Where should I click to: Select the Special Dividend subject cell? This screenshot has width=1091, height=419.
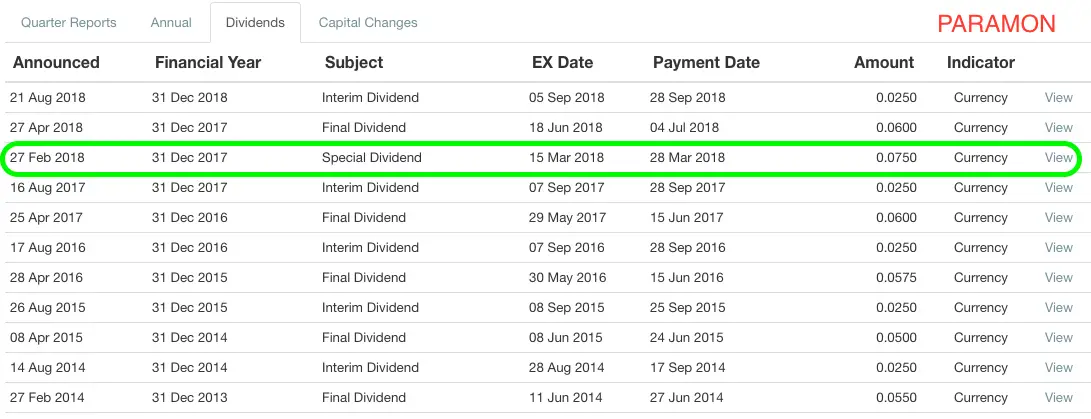click(372, 157)
